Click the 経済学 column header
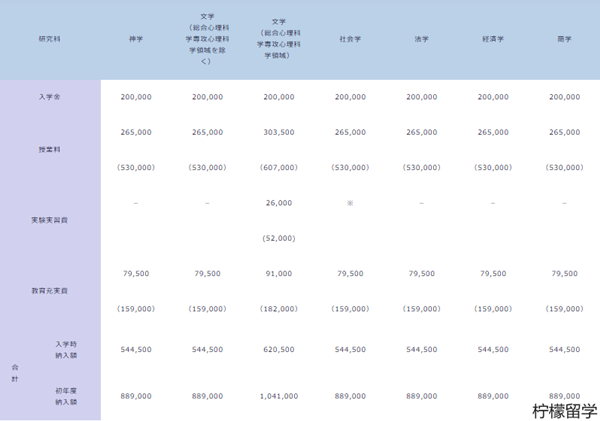600x421 pixels. 493,38
